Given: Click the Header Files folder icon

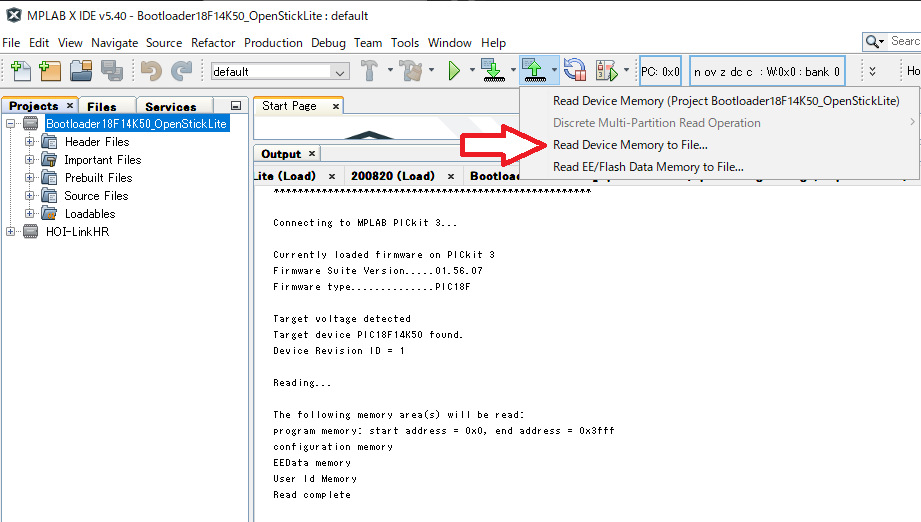Looking at the screenshot, I should tap(49, 142).
